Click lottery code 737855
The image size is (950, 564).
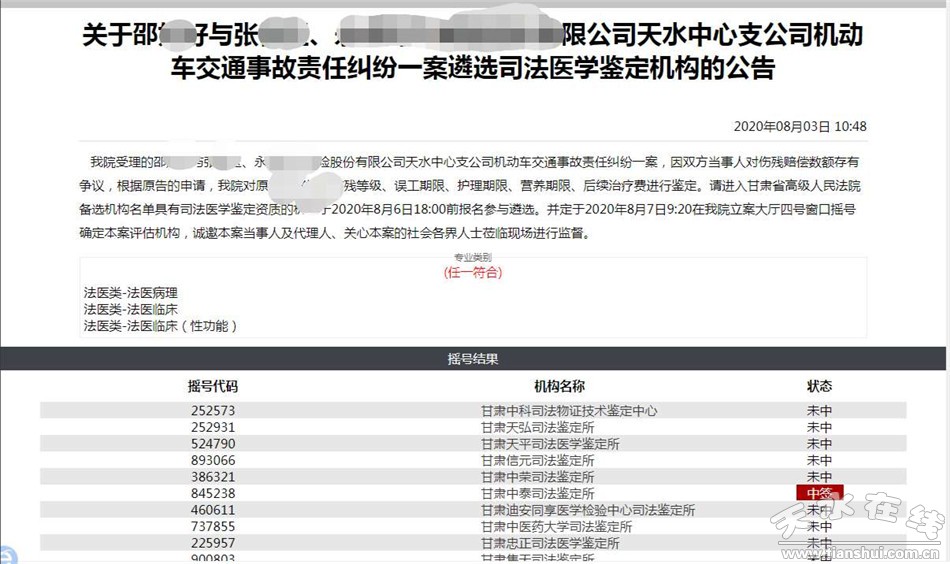(213, 526)
